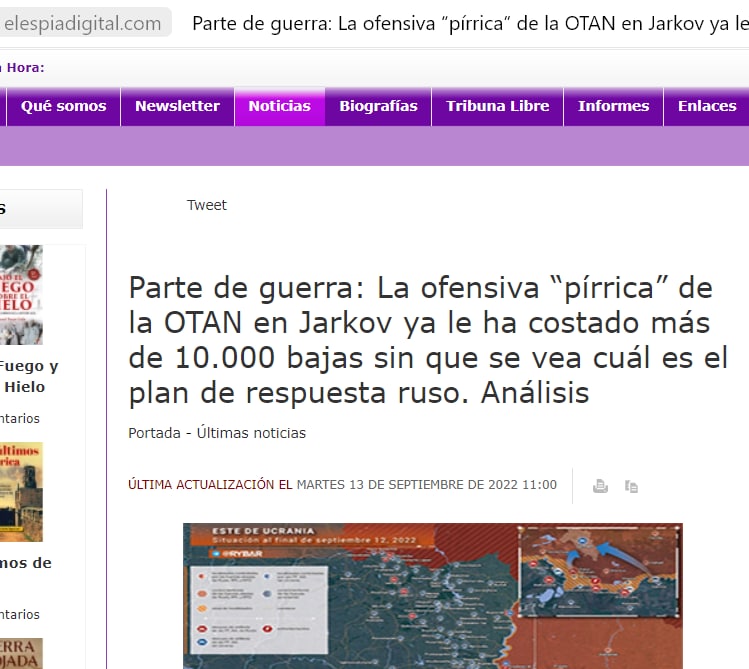Click the Últimas noticias breadcrumb link
749x669 pixels.
tap(251, 433)
